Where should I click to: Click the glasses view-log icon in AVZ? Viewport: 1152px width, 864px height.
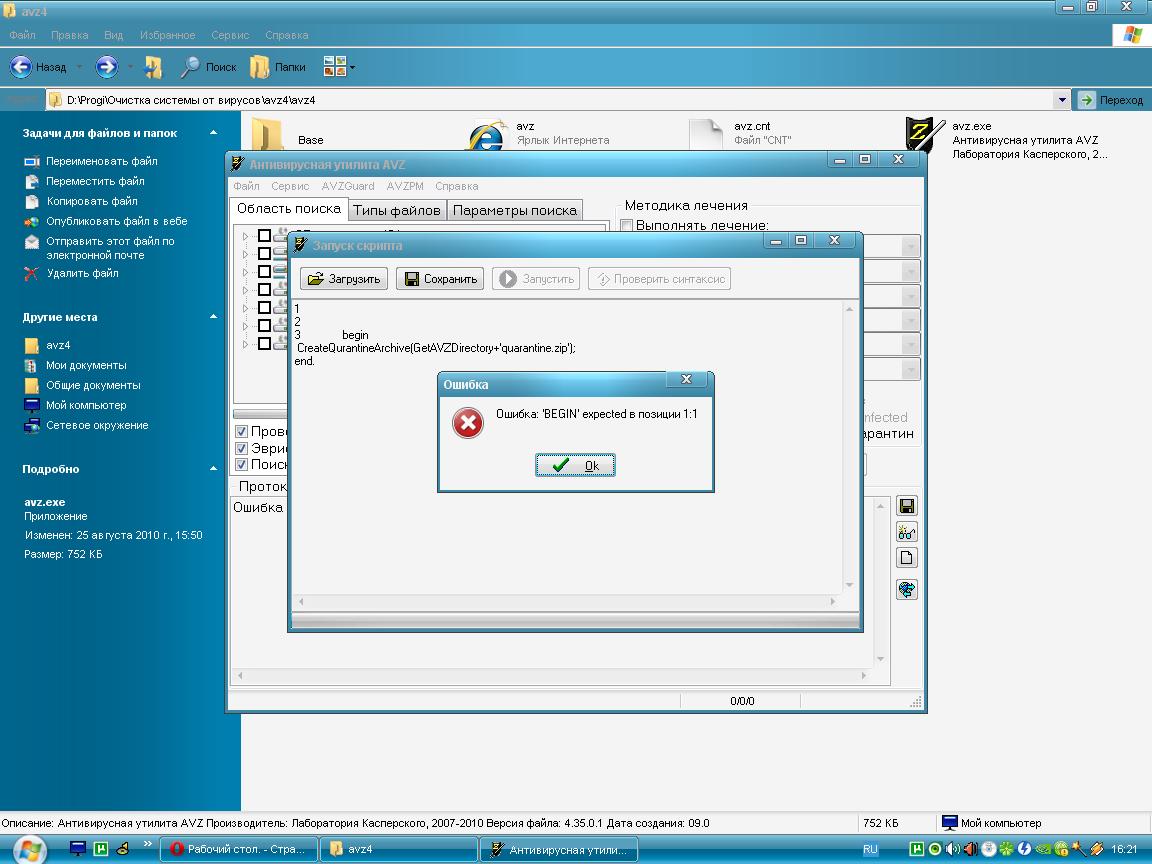(x=907, y=532)
